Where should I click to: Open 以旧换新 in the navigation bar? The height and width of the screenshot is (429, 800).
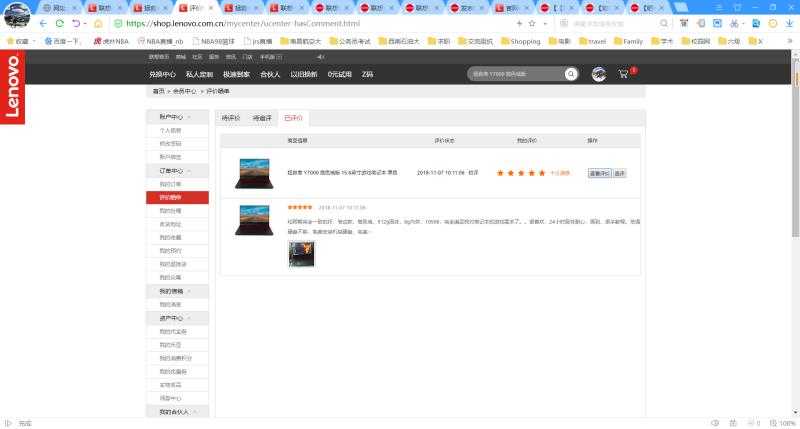pos(304,74)
